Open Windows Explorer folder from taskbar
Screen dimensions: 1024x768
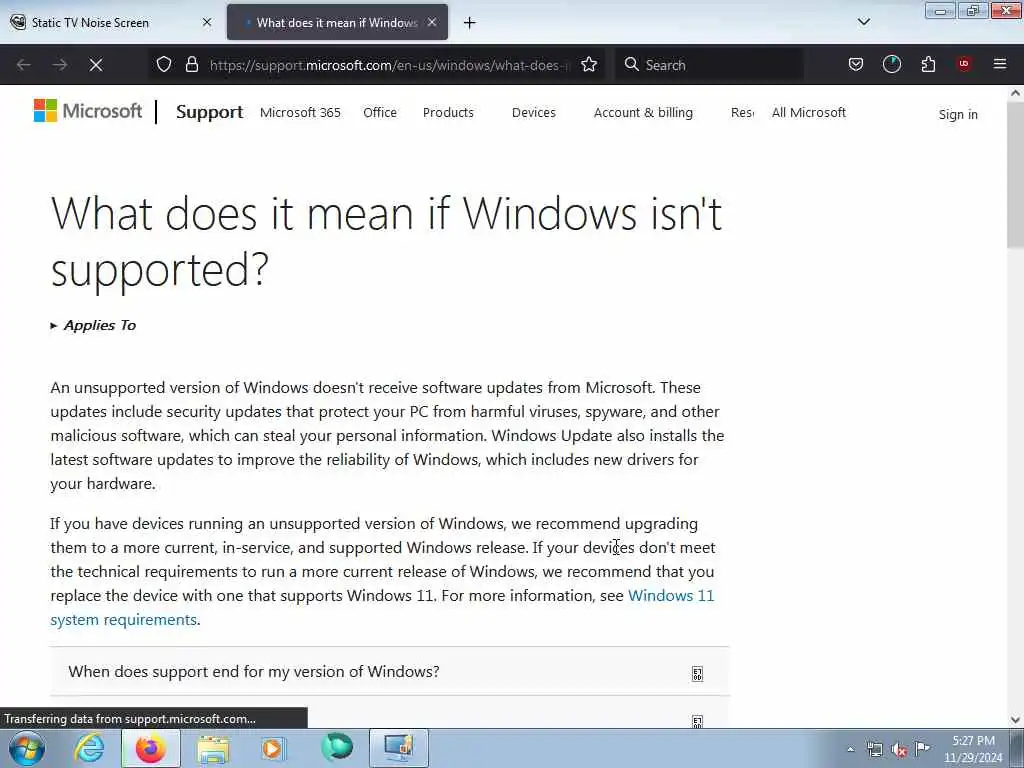tap(213, 749)
